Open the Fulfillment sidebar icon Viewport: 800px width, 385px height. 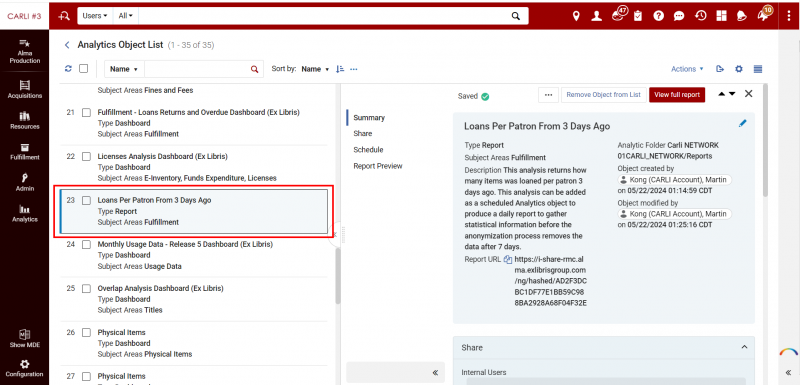[x=24, y=151]
